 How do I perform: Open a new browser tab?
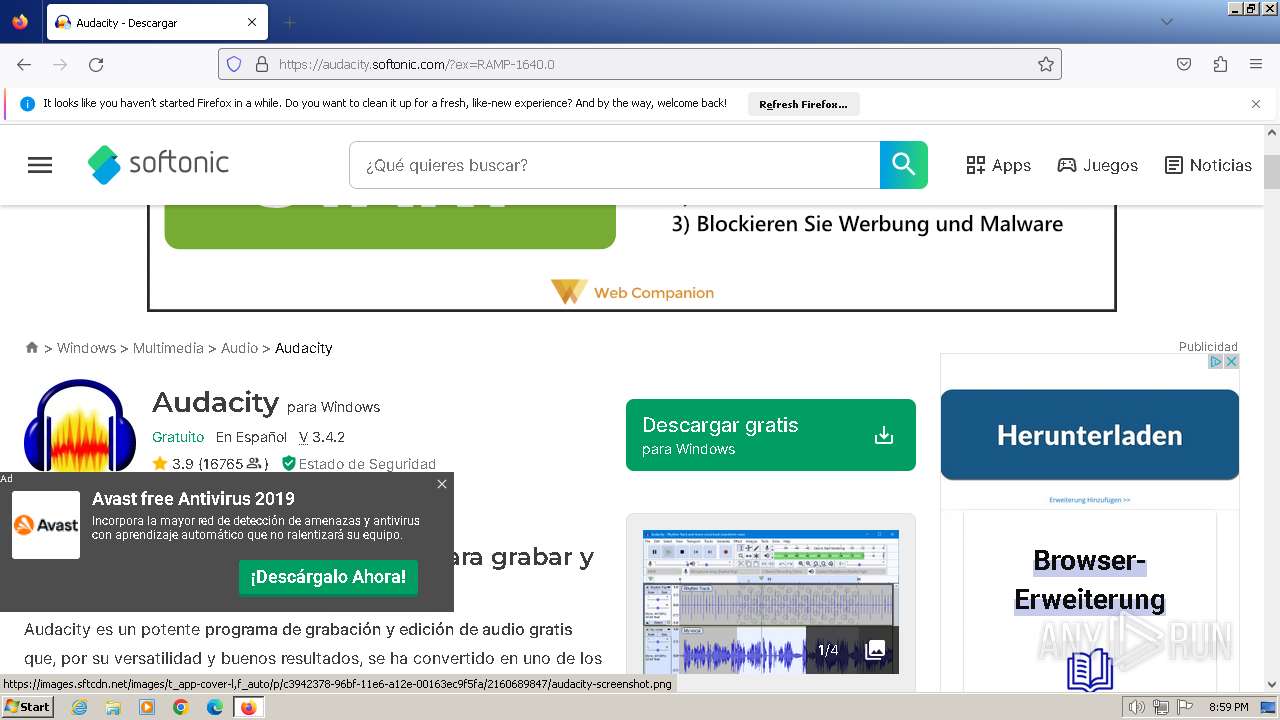coord(290,22)
